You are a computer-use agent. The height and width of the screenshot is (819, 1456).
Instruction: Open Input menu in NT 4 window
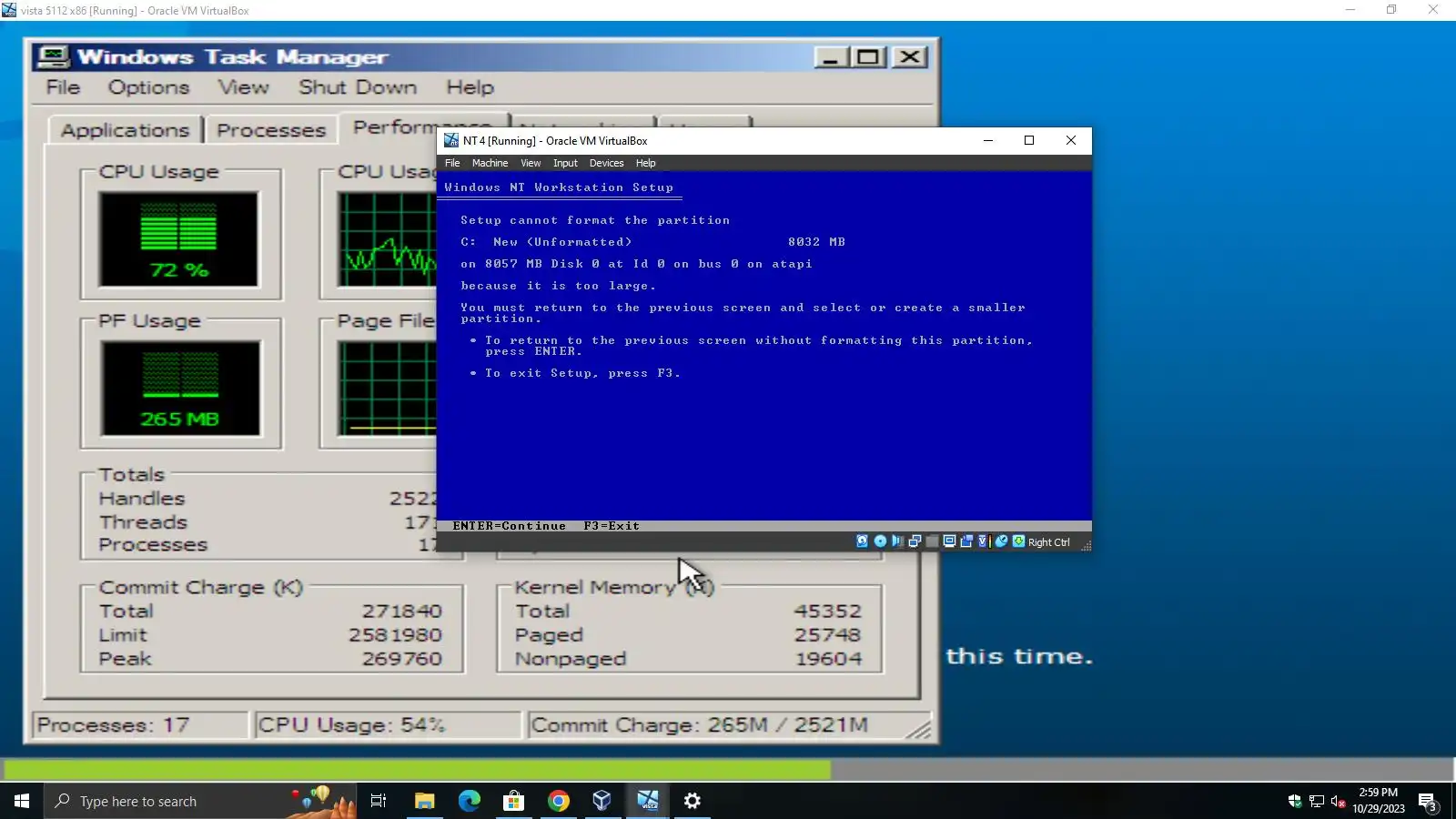pyautogui.click(x=565, y=163)
